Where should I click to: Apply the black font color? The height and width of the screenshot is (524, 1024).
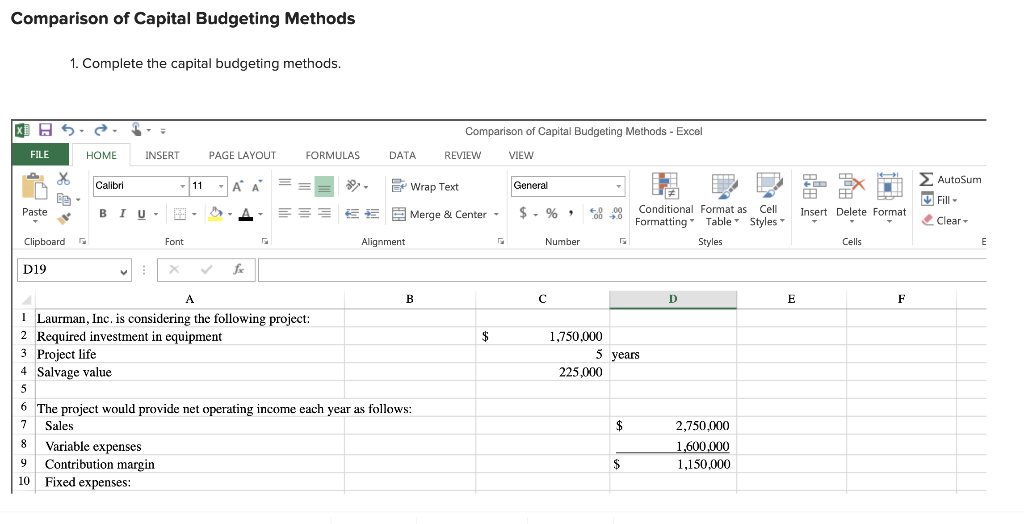coord(246,214)
